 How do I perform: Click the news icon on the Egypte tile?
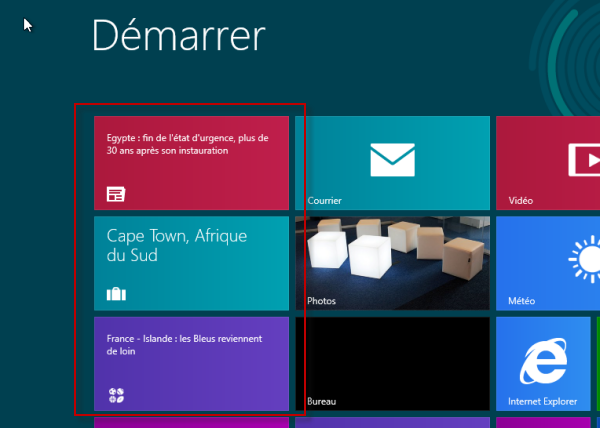116,194
